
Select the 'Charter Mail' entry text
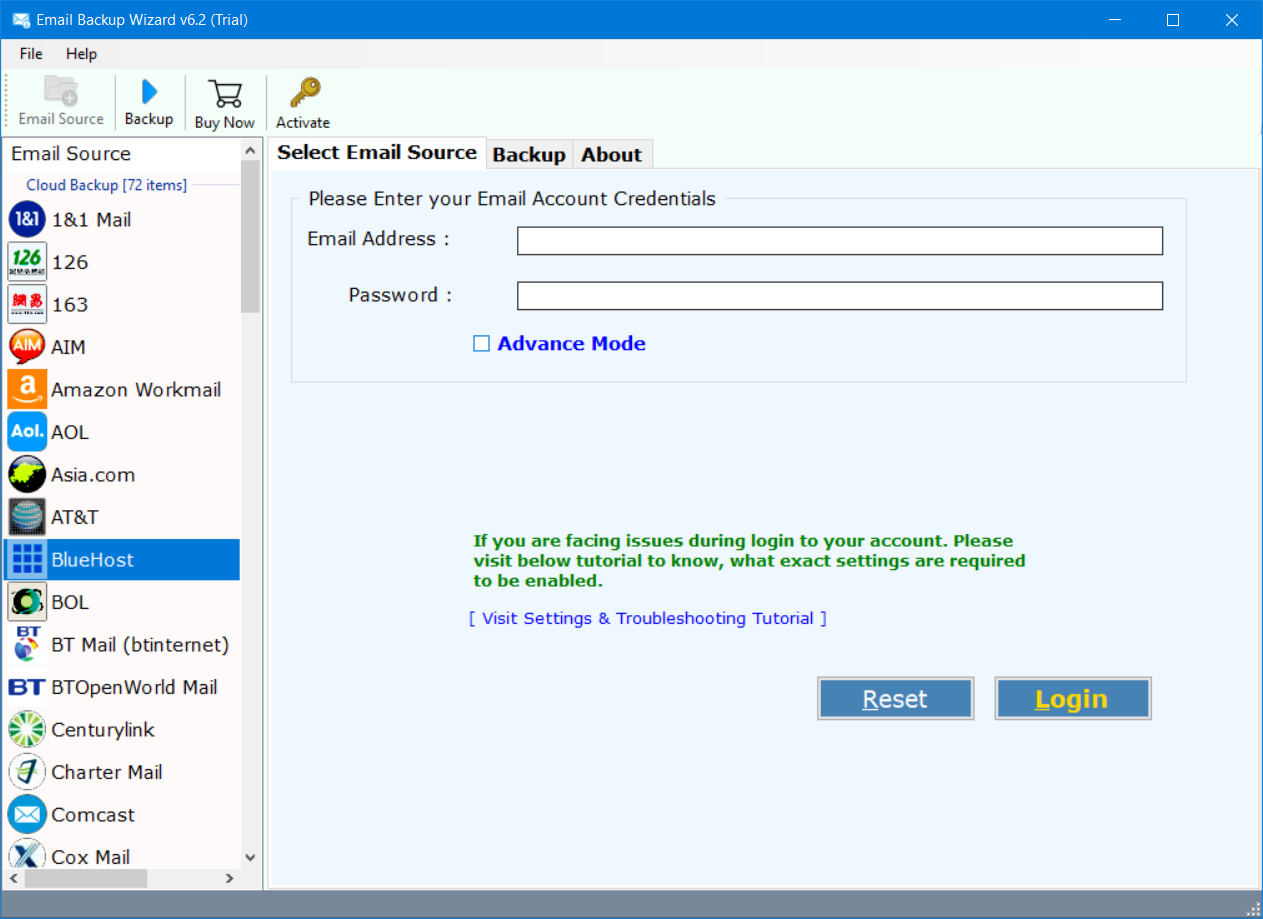click(x=107, y=772)
